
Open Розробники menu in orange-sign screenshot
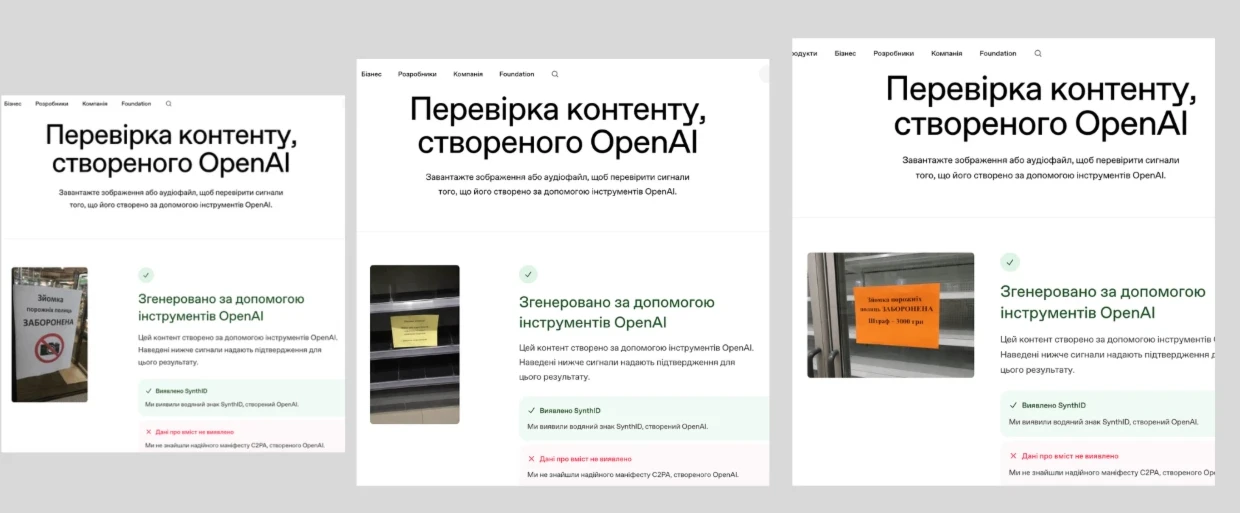point(893,53)
